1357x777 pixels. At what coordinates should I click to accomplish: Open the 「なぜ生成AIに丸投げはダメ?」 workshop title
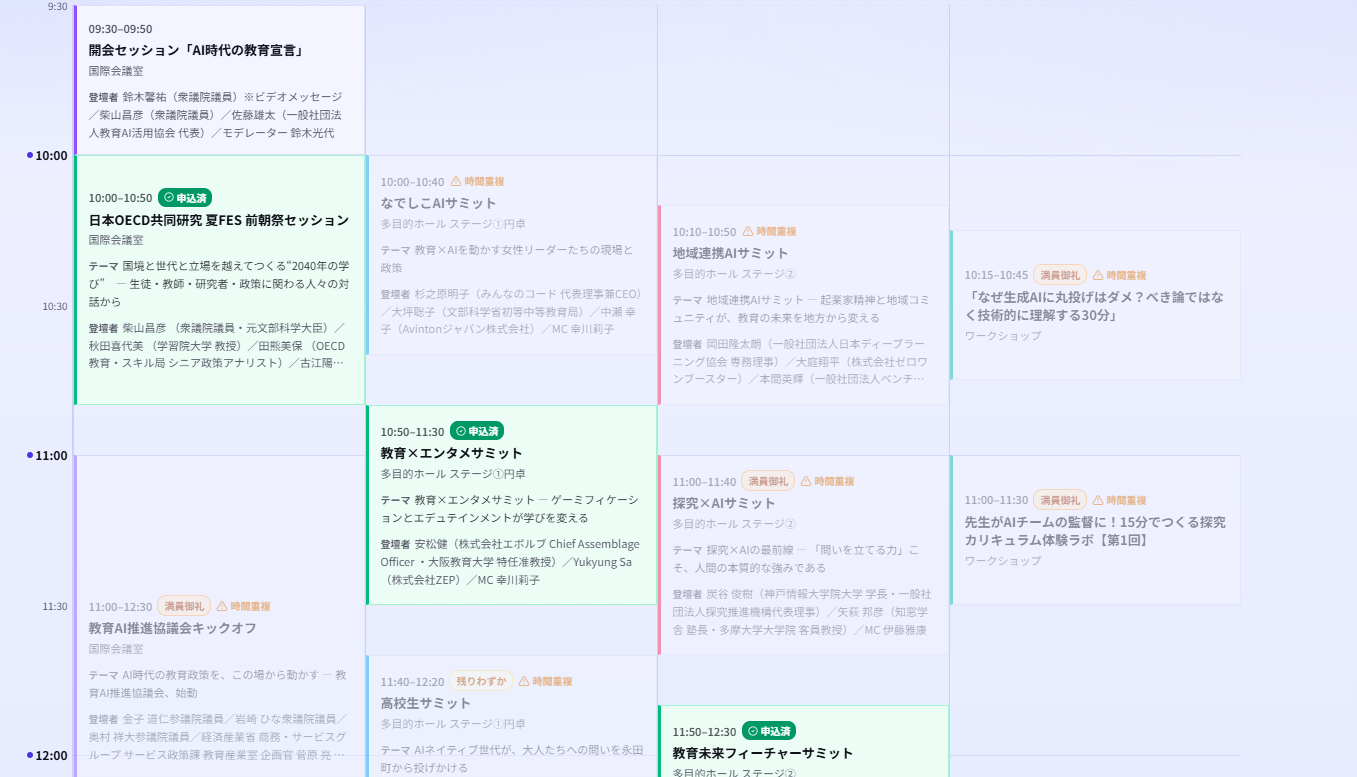pyautogui.click(x=1094, y=306)
